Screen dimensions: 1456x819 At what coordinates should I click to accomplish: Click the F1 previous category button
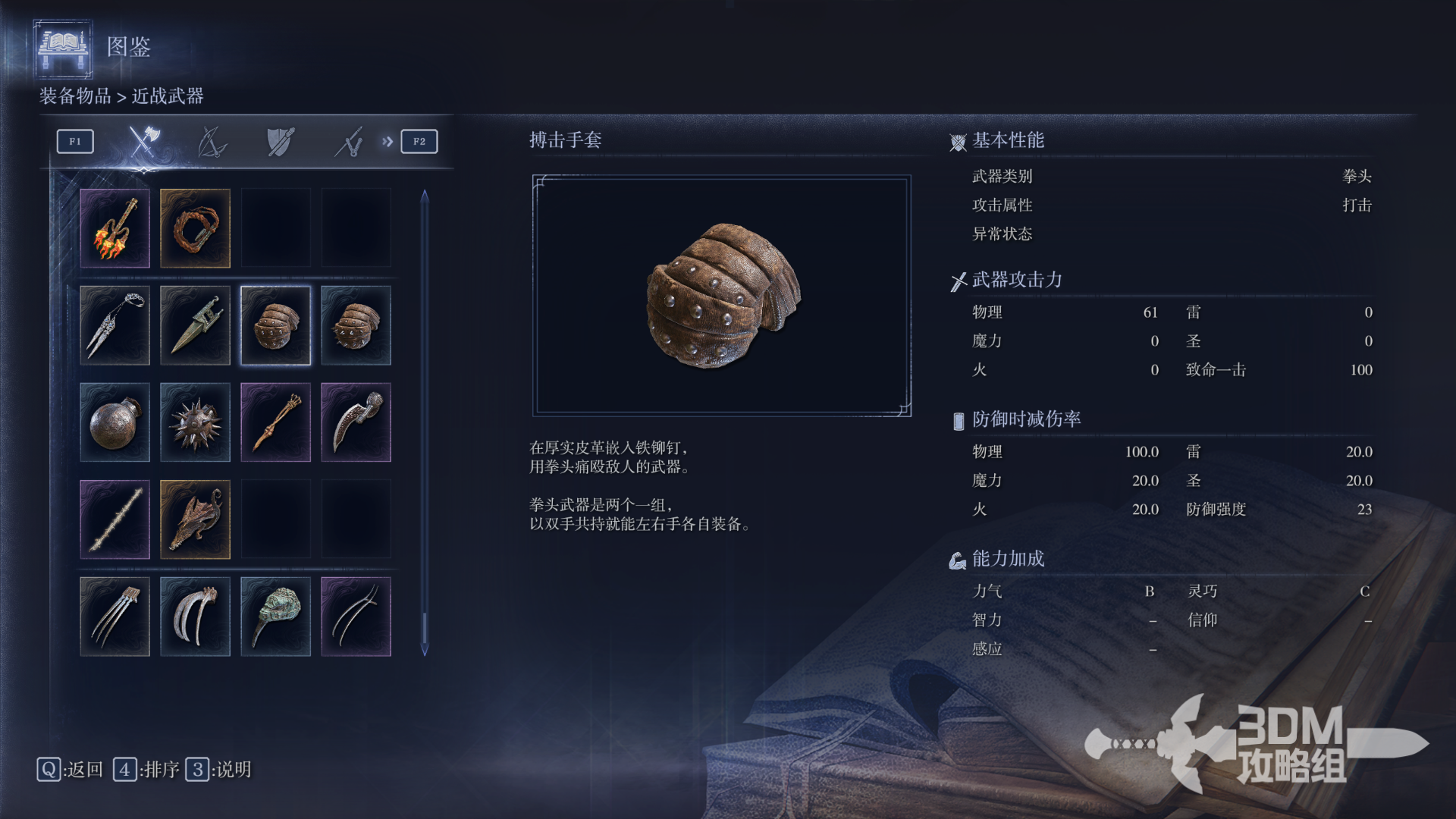pyautogui.click(x=75, y=141)
